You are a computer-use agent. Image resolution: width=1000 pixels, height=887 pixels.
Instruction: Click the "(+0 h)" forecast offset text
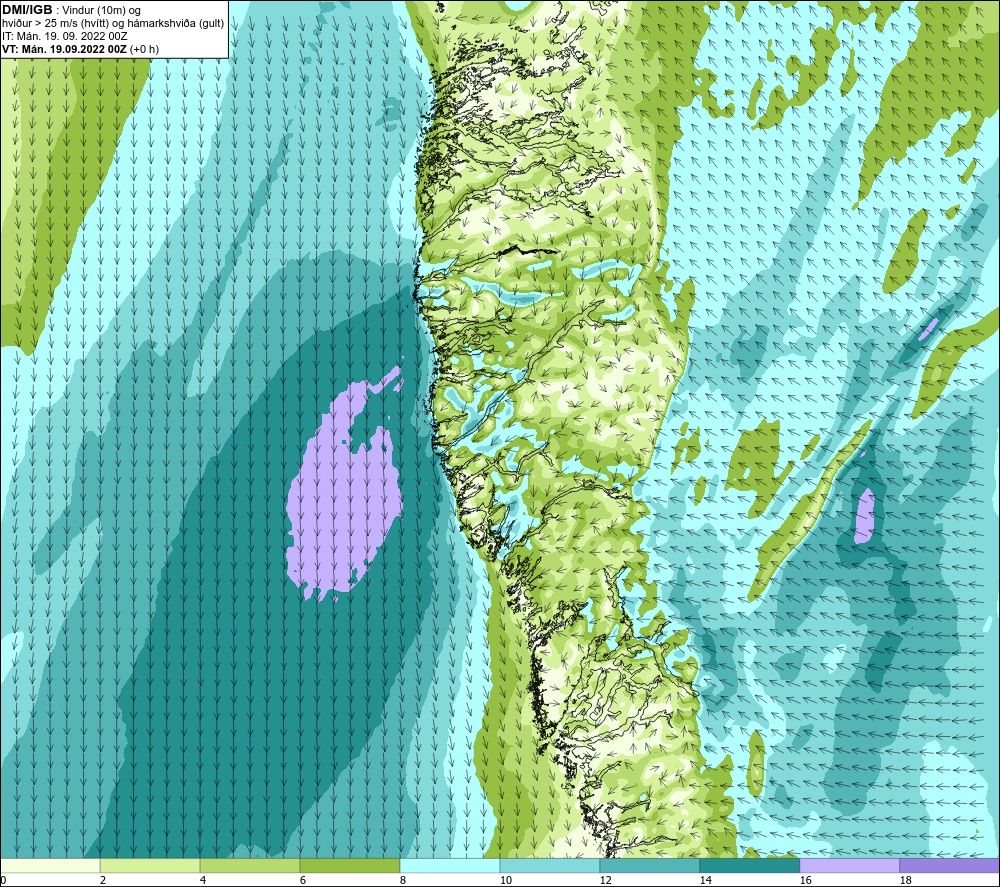(x=144, y=49)
